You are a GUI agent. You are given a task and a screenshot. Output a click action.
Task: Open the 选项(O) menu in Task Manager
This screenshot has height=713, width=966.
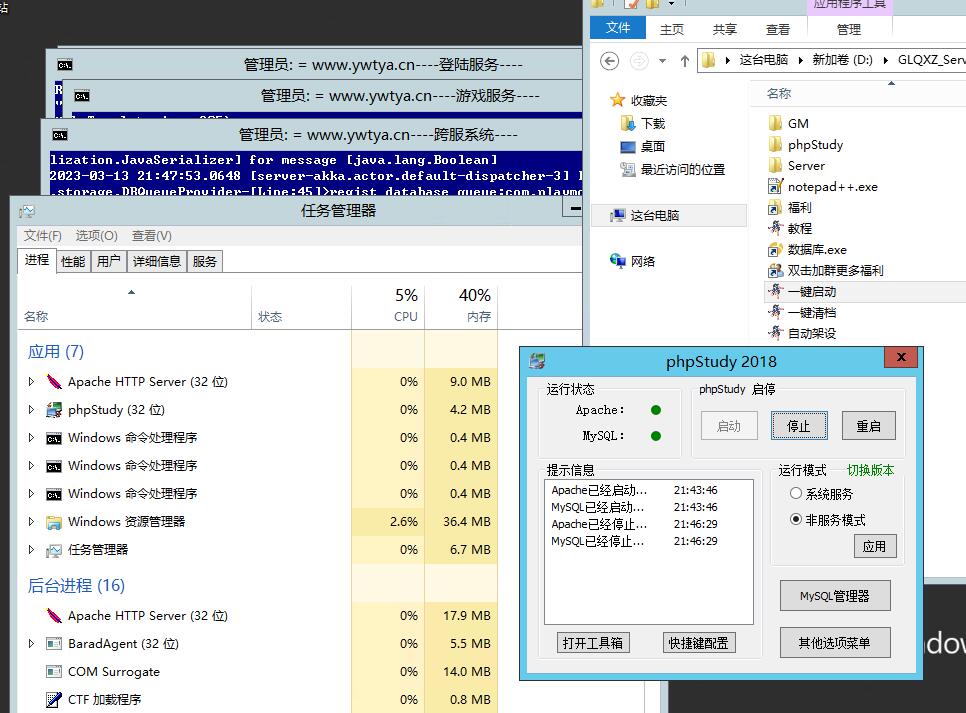pos(96,235)
